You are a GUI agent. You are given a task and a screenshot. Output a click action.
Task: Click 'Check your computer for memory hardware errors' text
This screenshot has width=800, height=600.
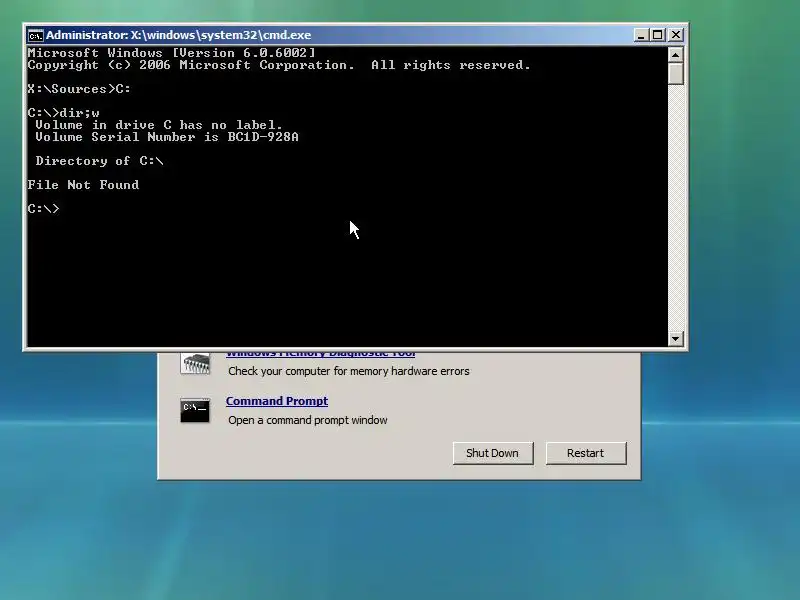pos(348,371)
